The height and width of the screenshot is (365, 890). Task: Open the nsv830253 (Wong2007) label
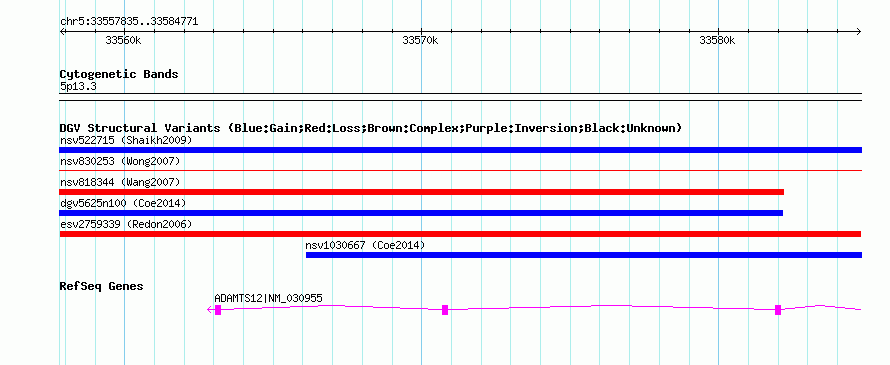point(120,161)
